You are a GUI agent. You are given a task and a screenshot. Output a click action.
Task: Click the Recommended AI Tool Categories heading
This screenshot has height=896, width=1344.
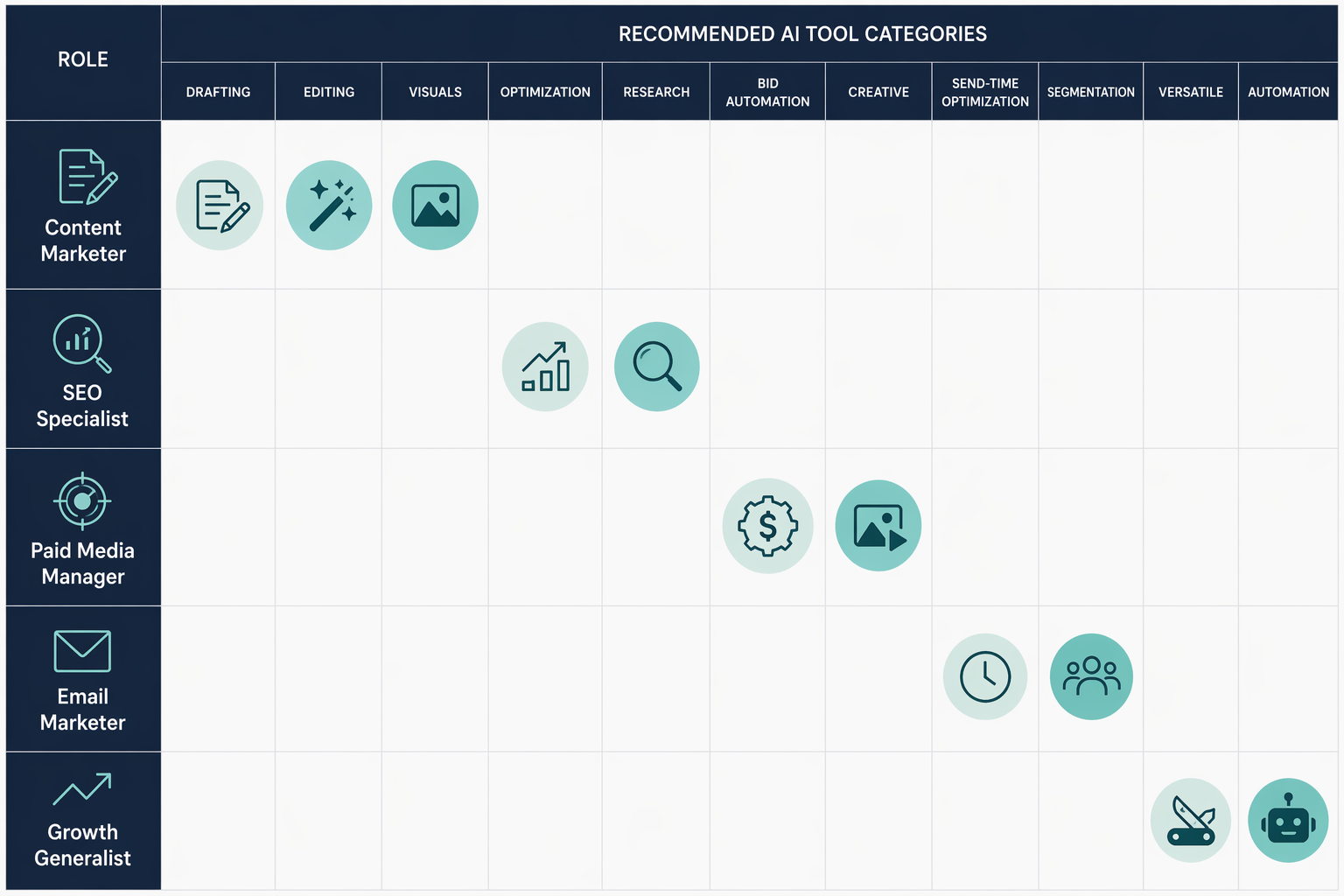coord(802,34)
